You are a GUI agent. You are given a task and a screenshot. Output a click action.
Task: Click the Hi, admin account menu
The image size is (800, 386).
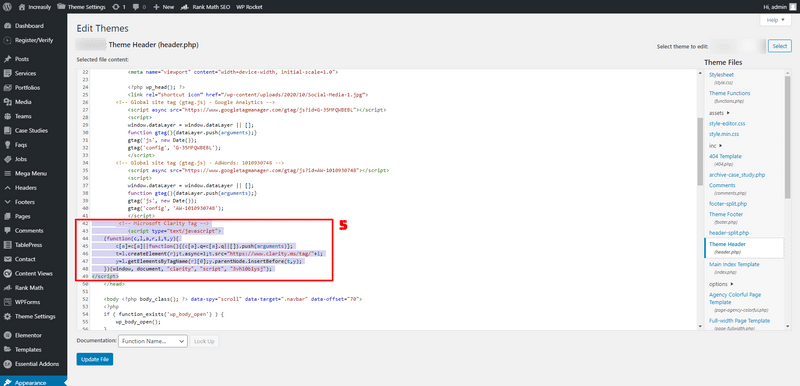click(779, 7)
